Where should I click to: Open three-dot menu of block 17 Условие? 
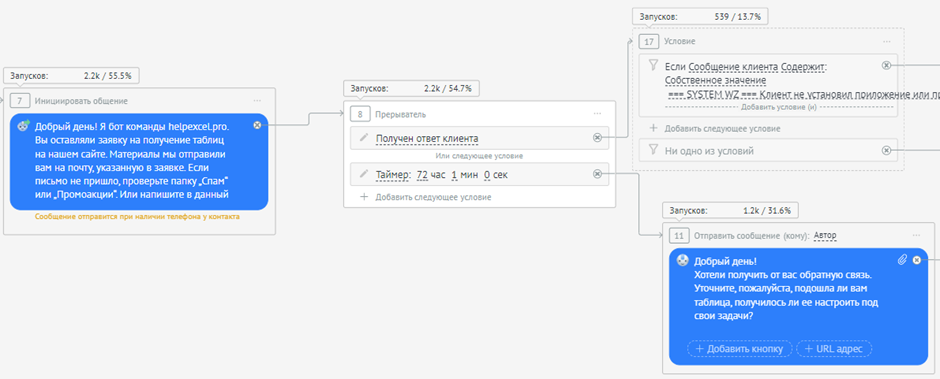coord(886,41)
